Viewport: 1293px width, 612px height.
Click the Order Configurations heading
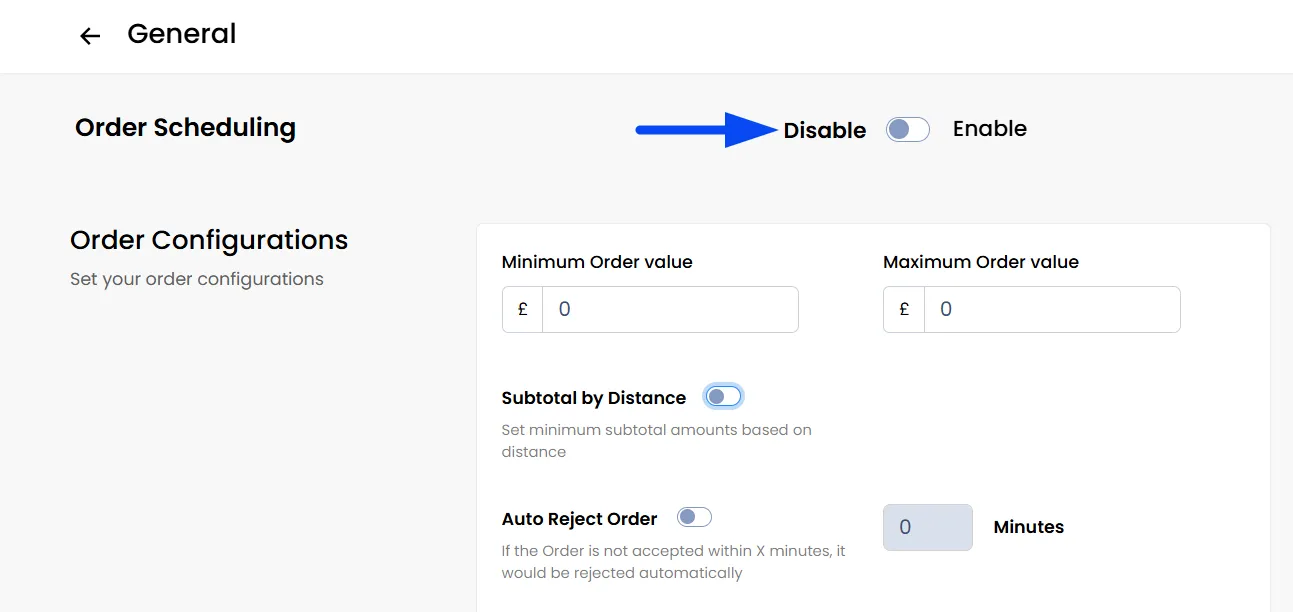pyautogui.click(x=209, y=240)
